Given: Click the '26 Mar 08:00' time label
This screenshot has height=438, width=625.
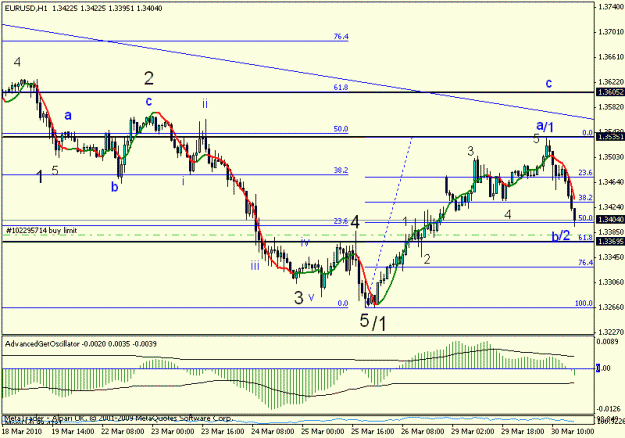Looking at the screenshot, I should coord(423,432).
